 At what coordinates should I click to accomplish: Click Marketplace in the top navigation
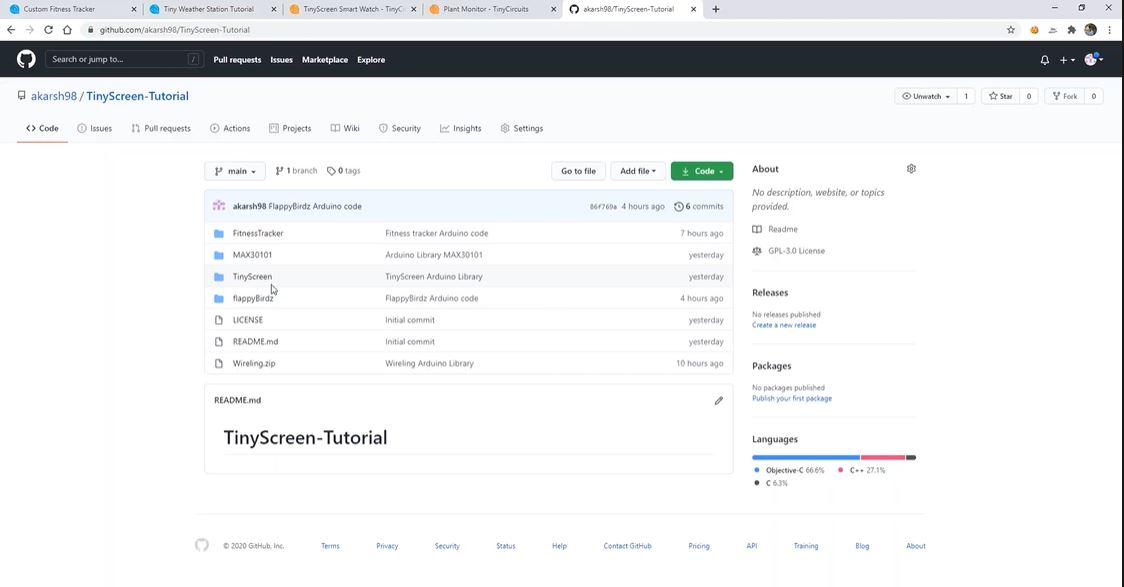(x=325, y=60)
